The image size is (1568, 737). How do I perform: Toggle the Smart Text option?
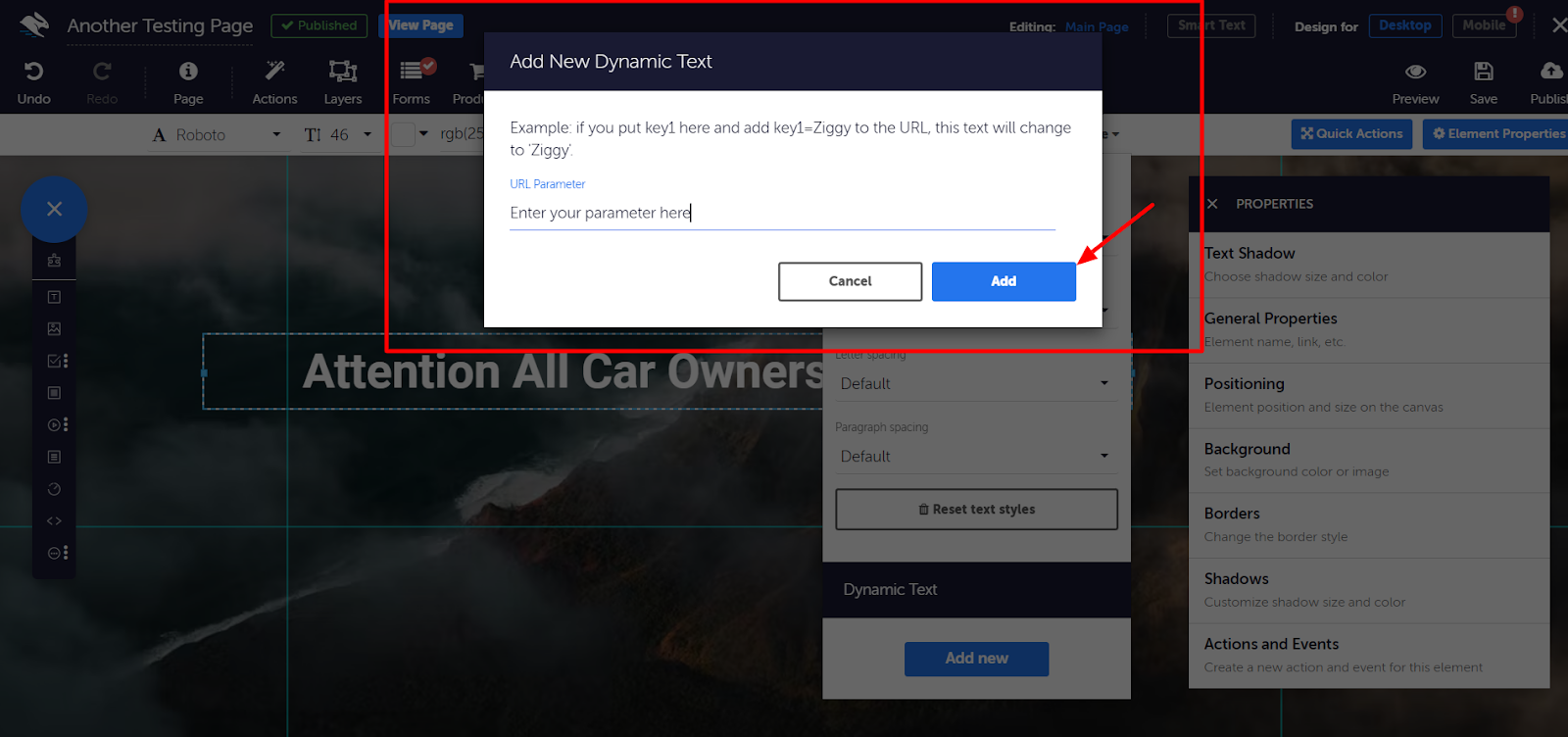1211,25
